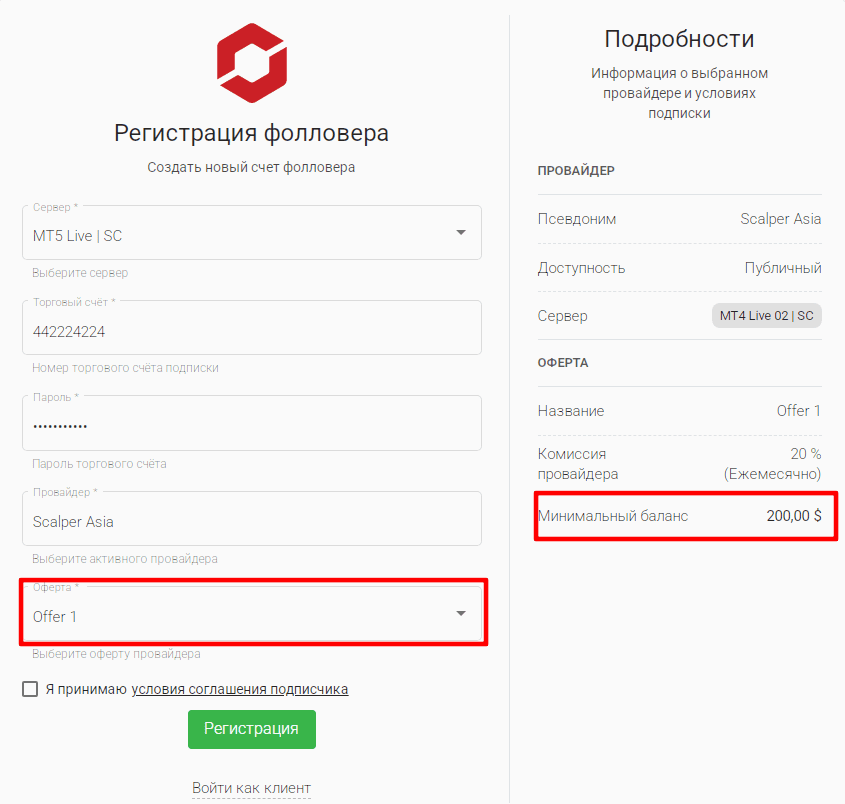Click the Комиссия провайдера label
This screenshot has width=845, height=804.
pos(578,464)
